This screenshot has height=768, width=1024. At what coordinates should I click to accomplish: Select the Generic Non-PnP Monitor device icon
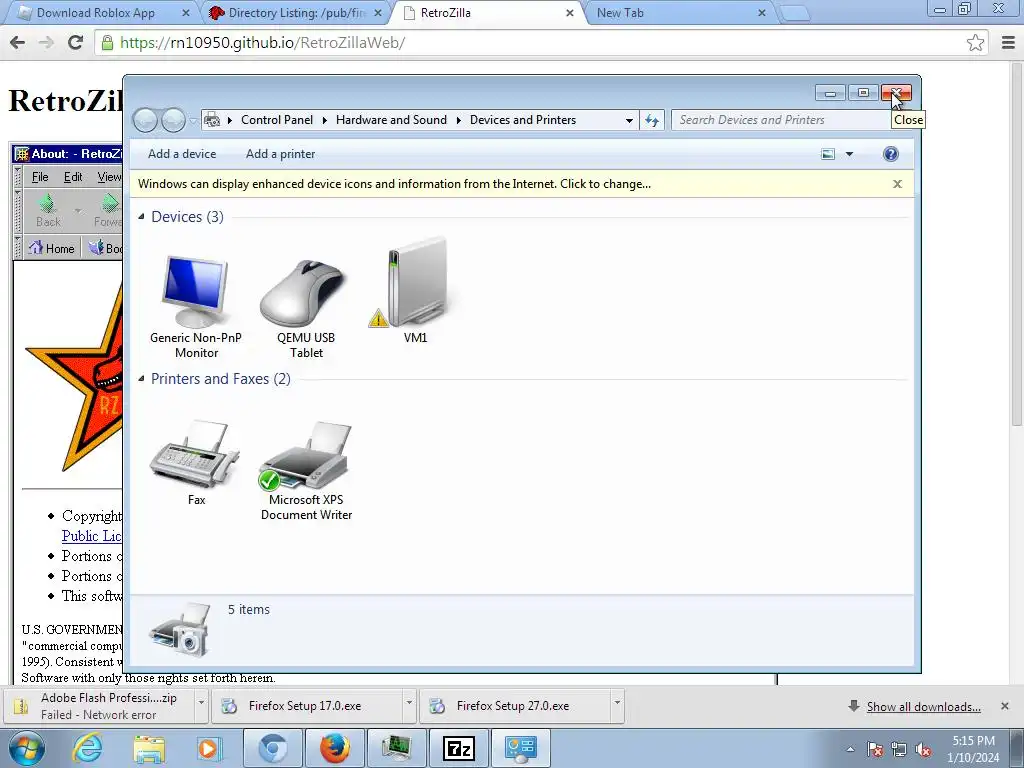click(196, 306)
